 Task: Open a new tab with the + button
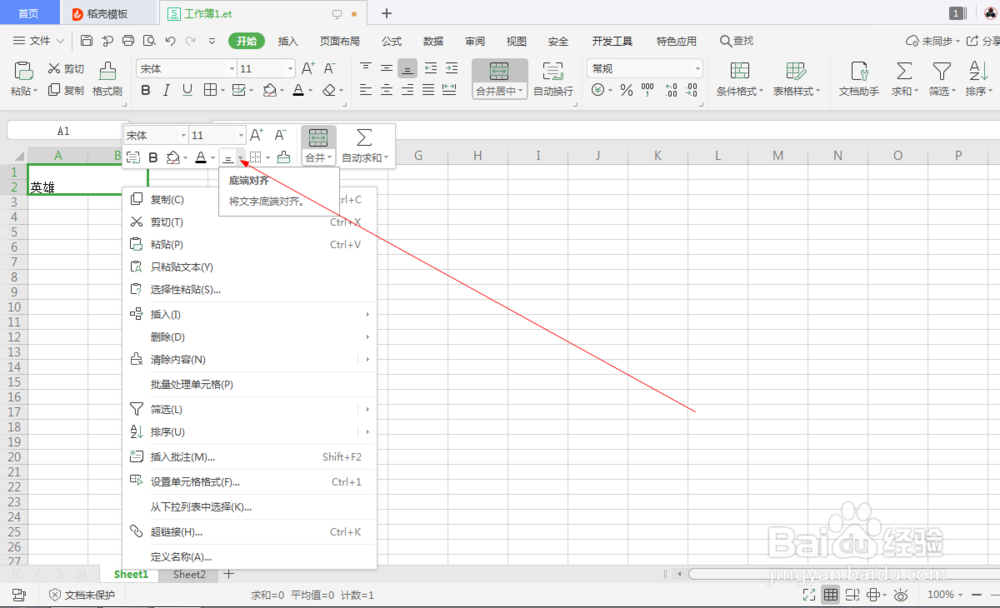tap(386, 13)
